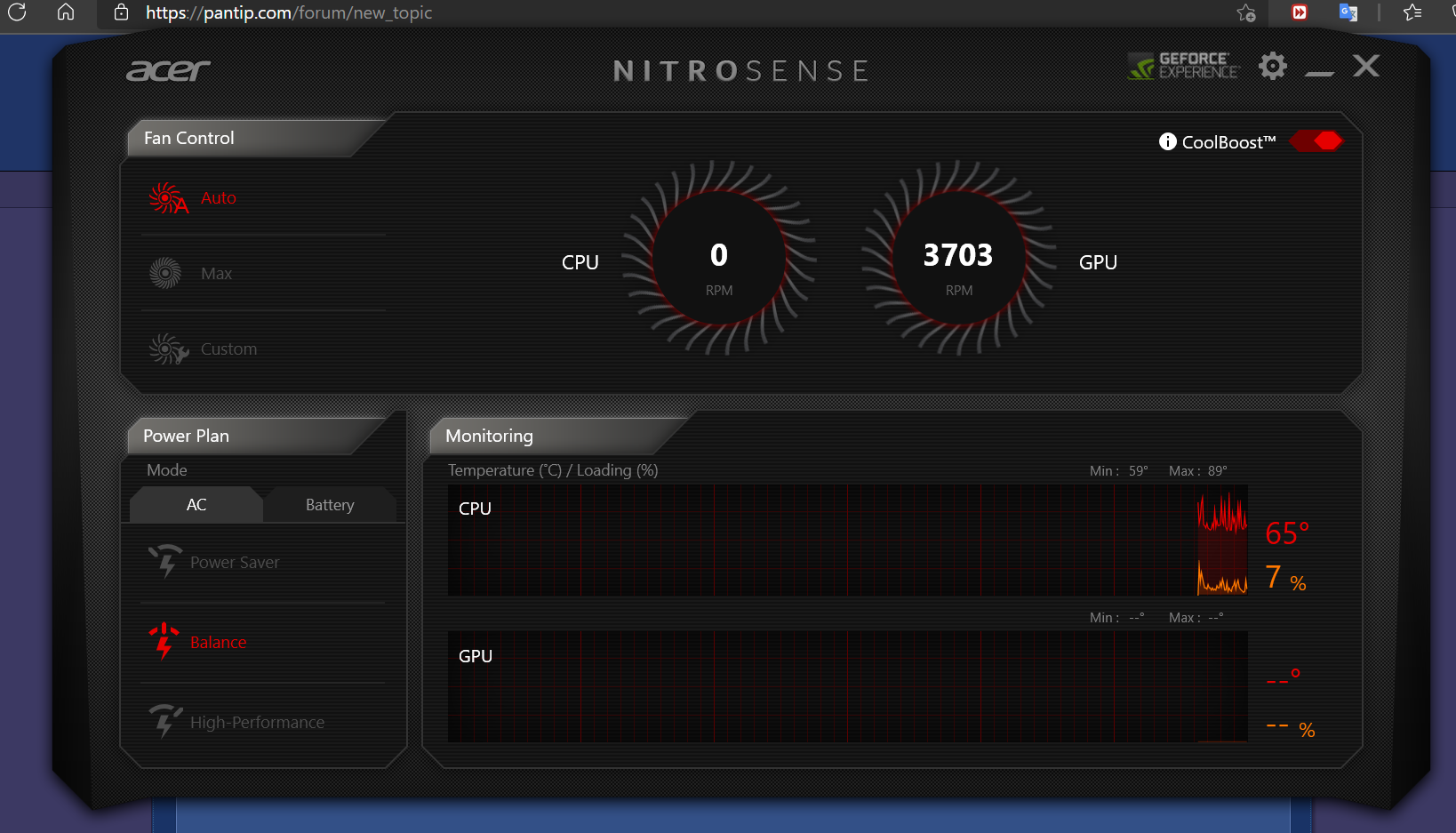
Task: Choose the Max fan control label
Action: [x=216, y=274]
